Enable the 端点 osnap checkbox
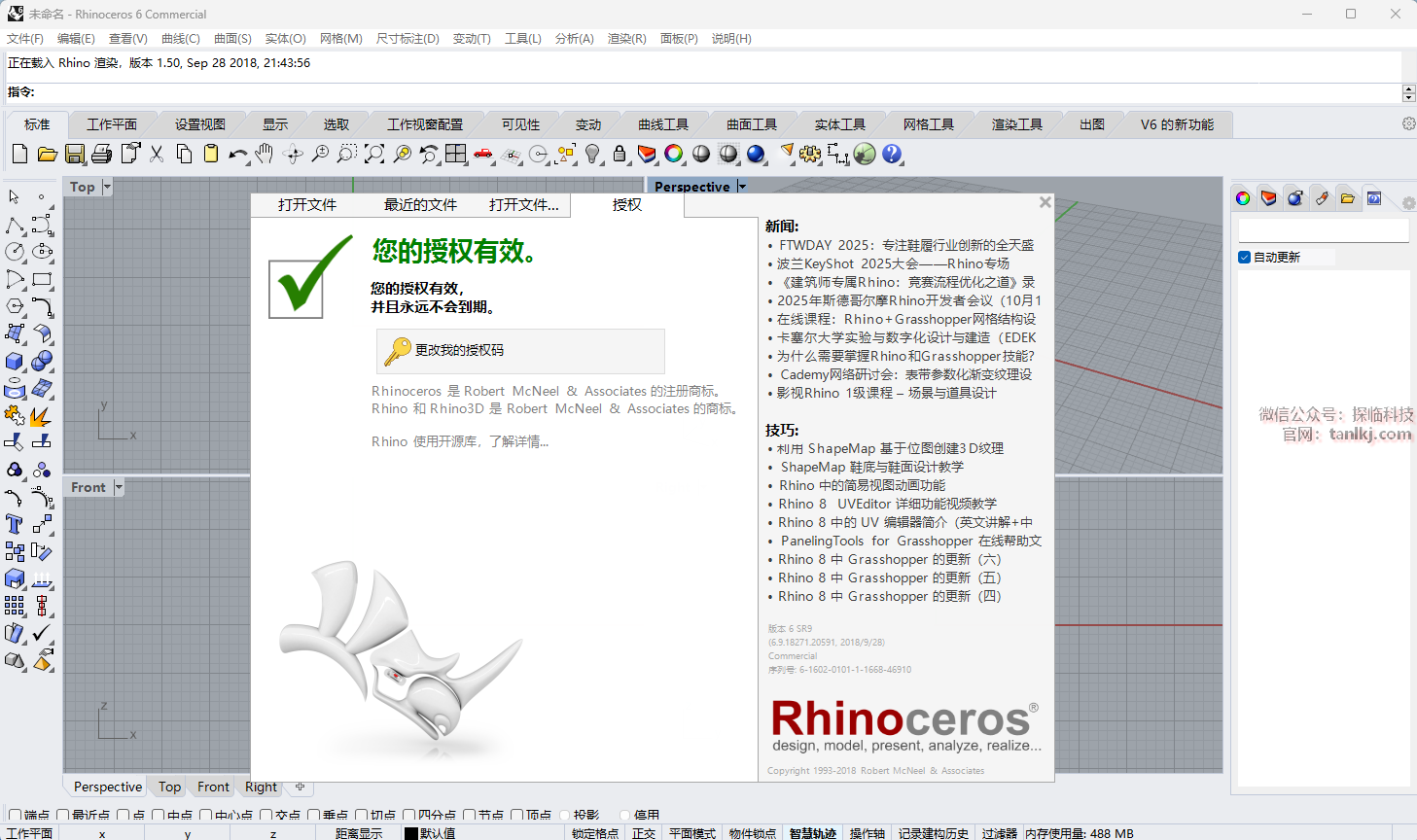This screenshot has width=1417, height=840. point(15,816)
